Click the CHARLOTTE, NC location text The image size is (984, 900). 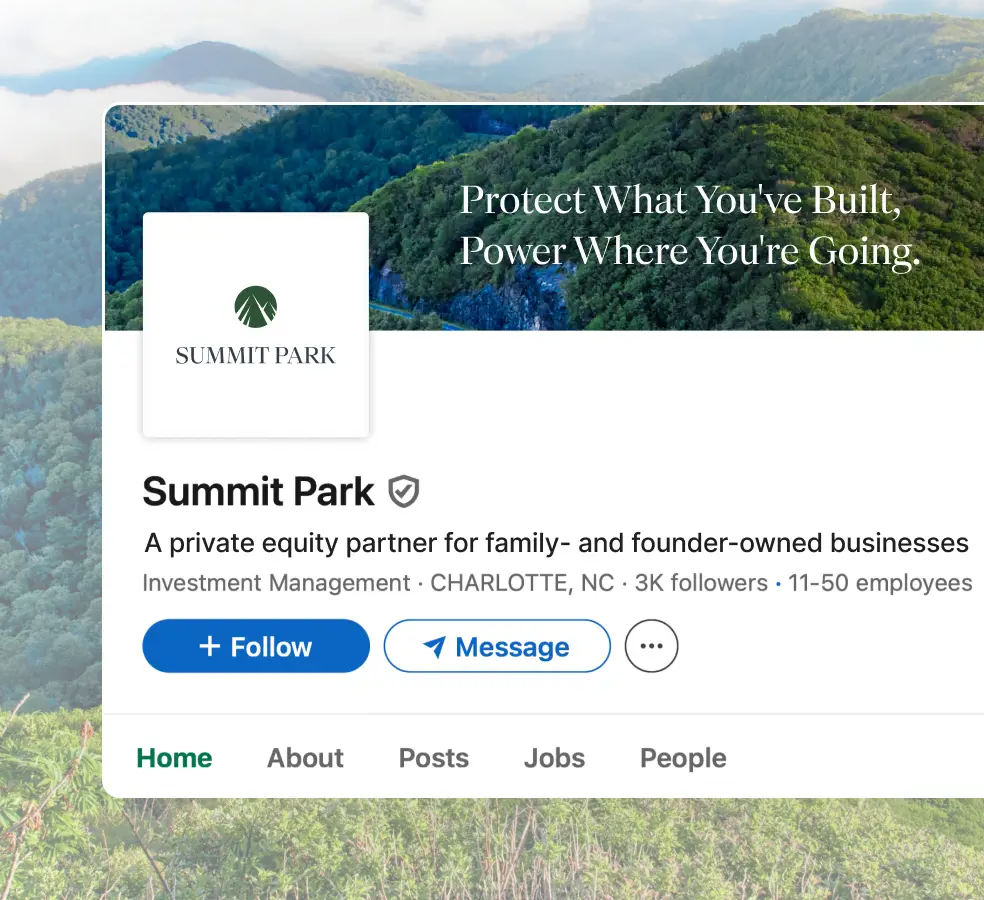pyautogui.click(x=522, y=583)
